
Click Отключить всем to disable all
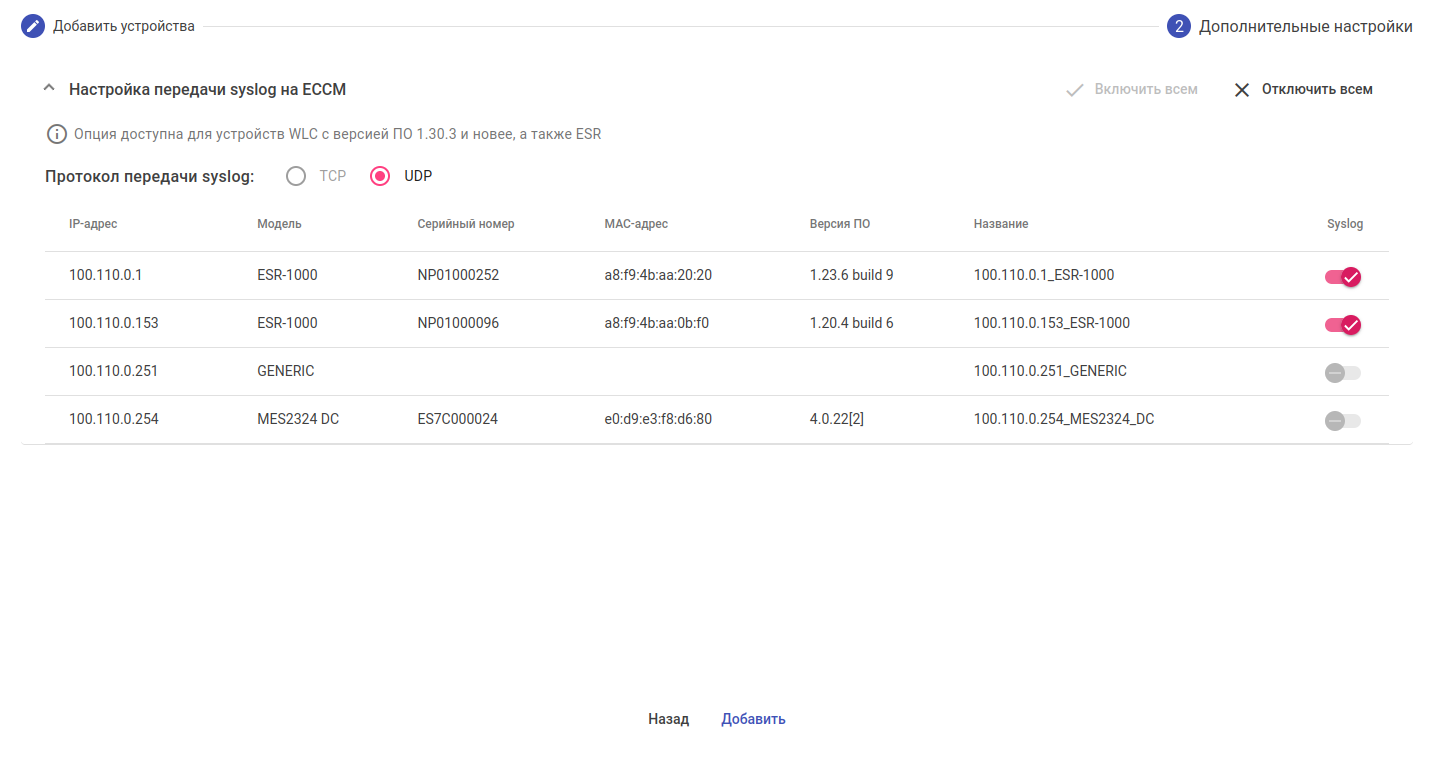pos(1316,90)
